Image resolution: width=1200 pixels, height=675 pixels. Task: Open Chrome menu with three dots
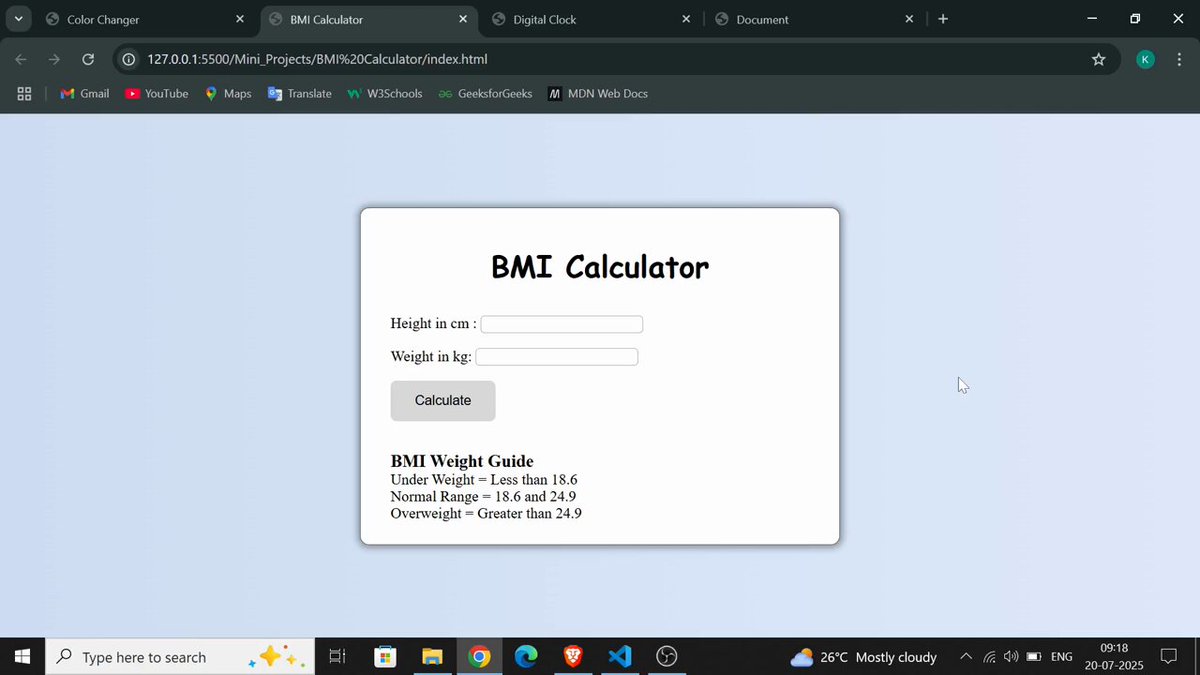pyautogui.click(x=1179, y=59)
